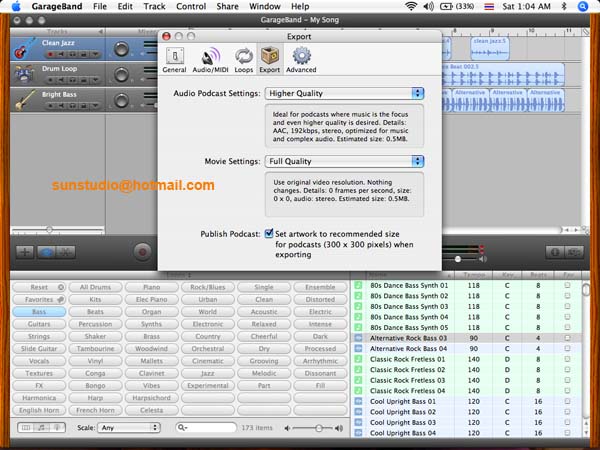This screenshot has width=600, height=450.
Task: Expand the Clean Jazz track automation arrow
Action: tap(95, 54)
